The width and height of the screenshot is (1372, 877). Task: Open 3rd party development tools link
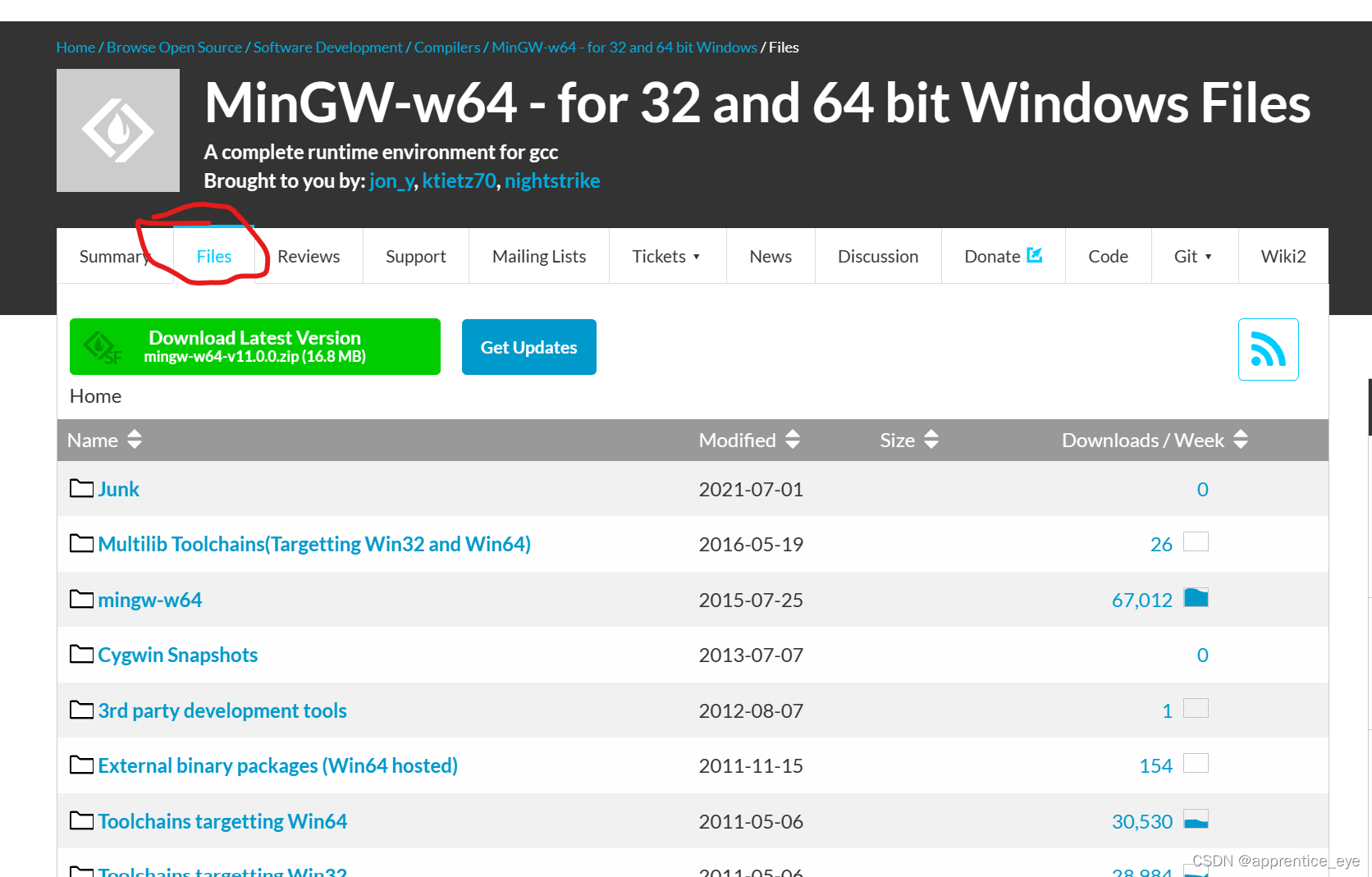pos(222,710)
